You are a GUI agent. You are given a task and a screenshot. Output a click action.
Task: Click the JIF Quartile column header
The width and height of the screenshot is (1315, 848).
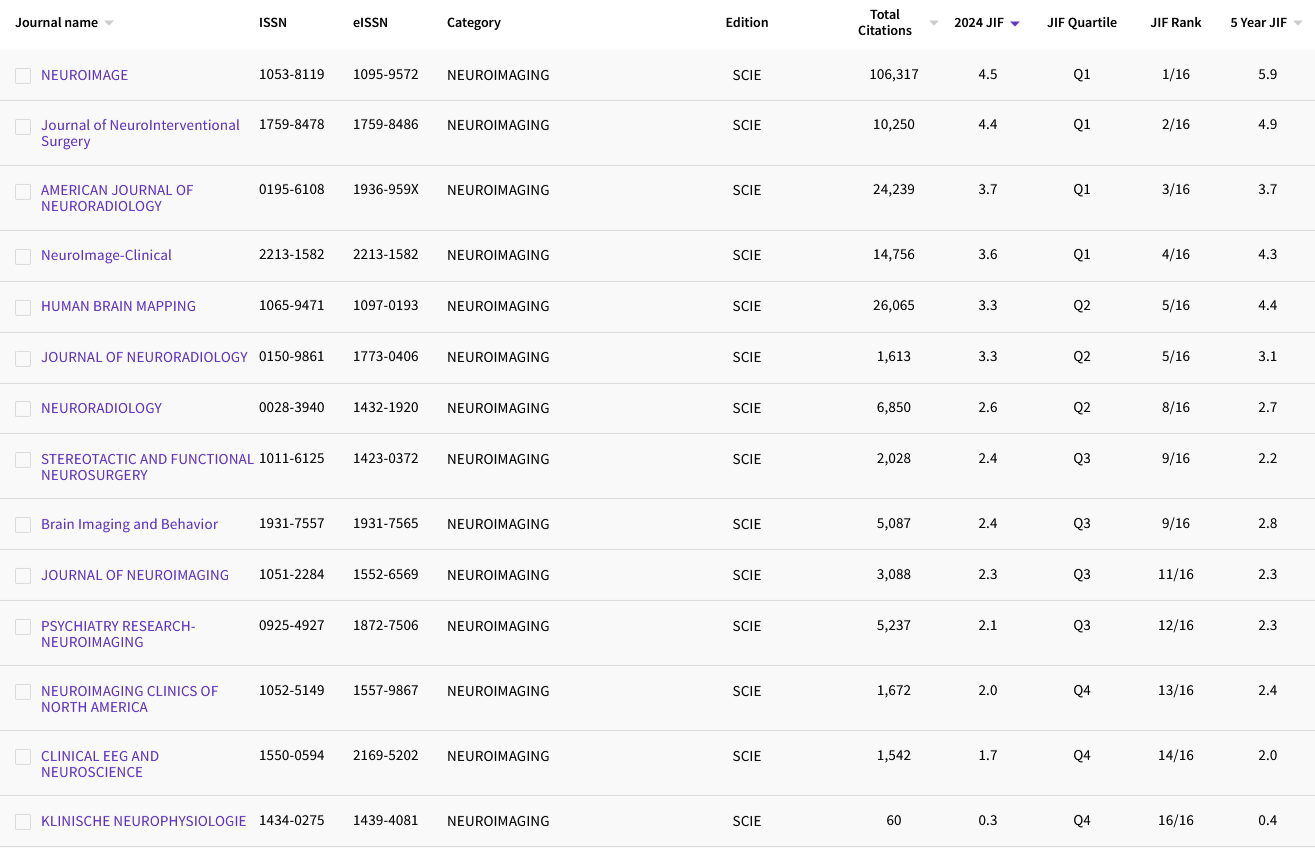(x=1081, y=23)
